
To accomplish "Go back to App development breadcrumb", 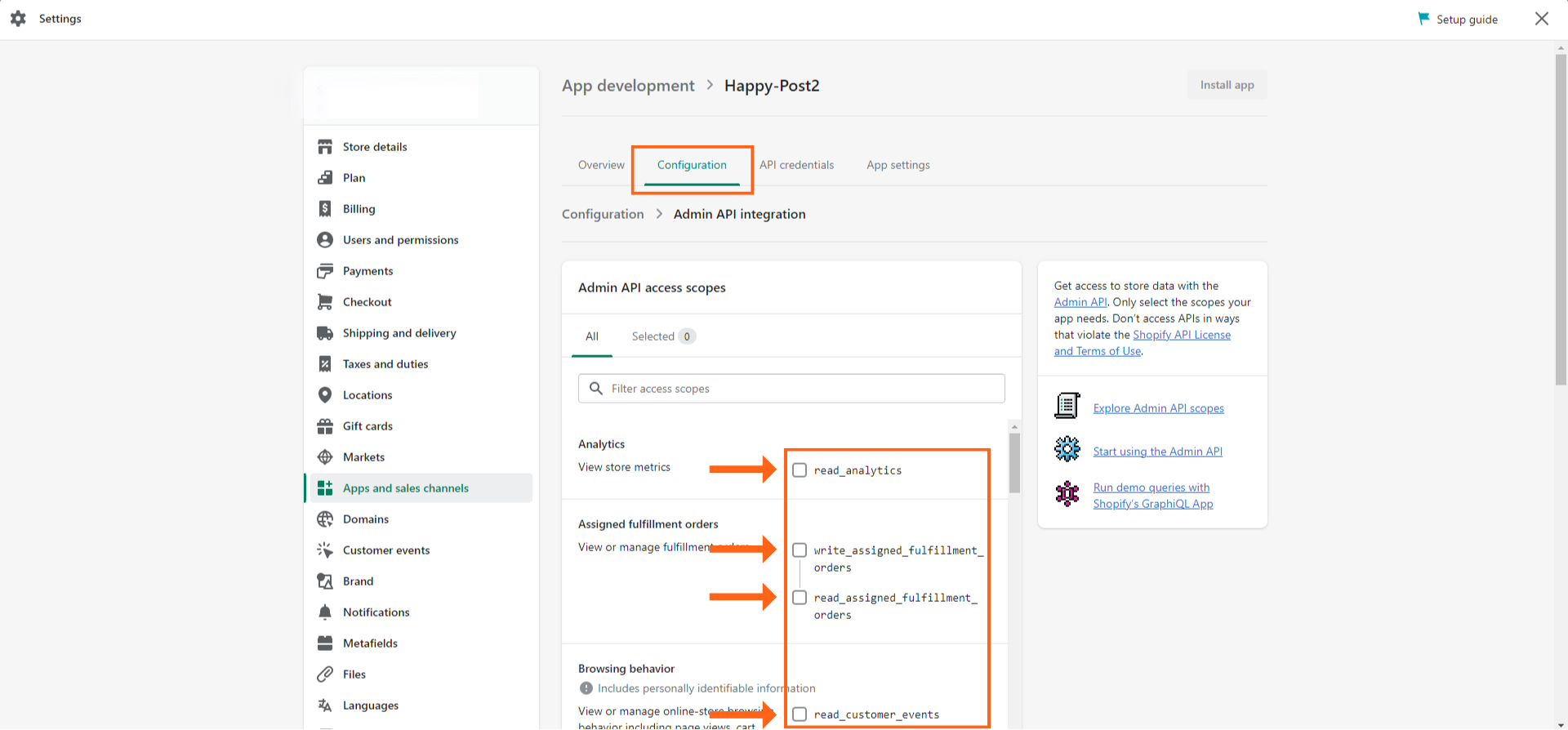I will tap(628, 86).
